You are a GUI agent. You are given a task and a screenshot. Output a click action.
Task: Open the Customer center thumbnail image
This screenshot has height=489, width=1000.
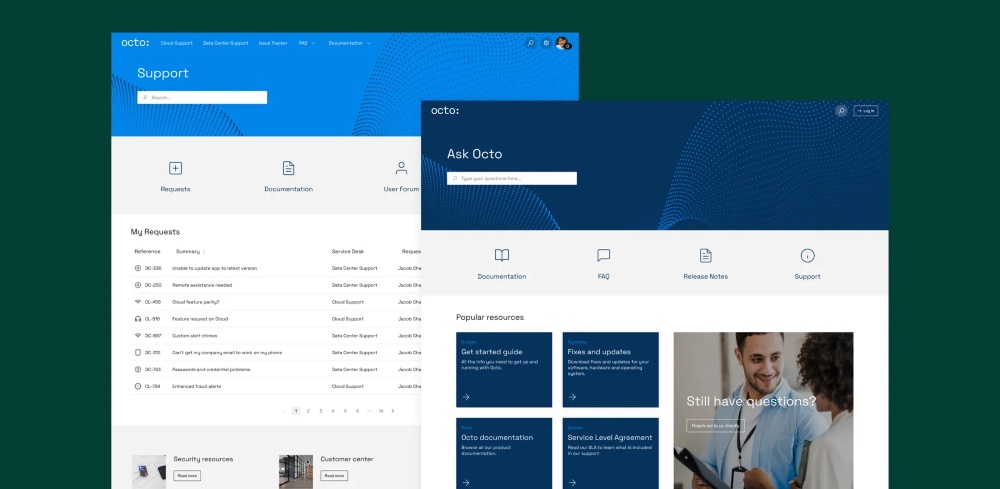point(296,472)
